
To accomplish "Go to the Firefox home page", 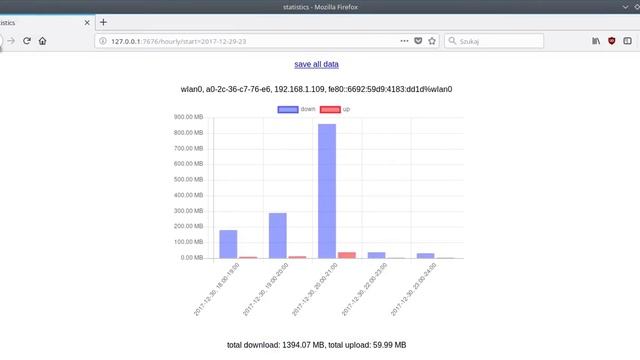I will (42, 41).
